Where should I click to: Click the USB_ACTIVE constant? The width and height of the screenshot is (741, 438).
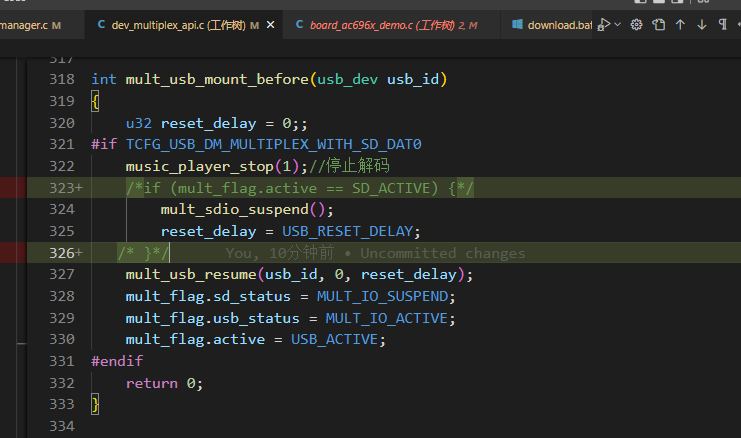(335, 339)
